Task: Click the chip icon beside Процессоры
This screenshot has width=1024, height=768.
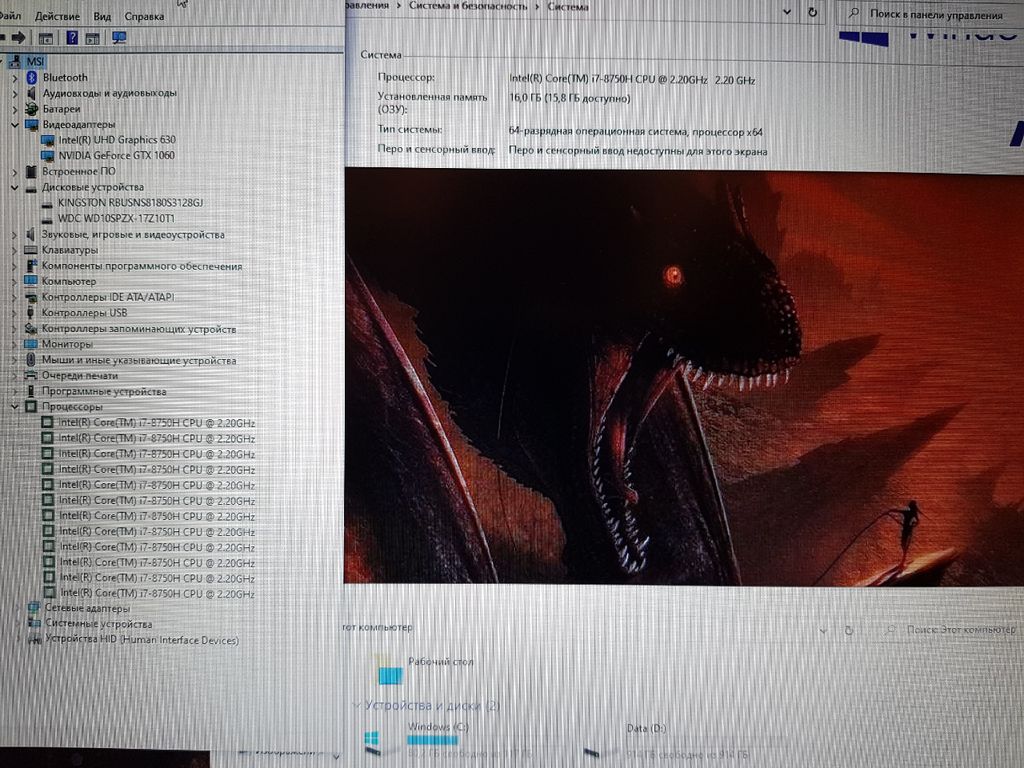Action: [31, 407]
